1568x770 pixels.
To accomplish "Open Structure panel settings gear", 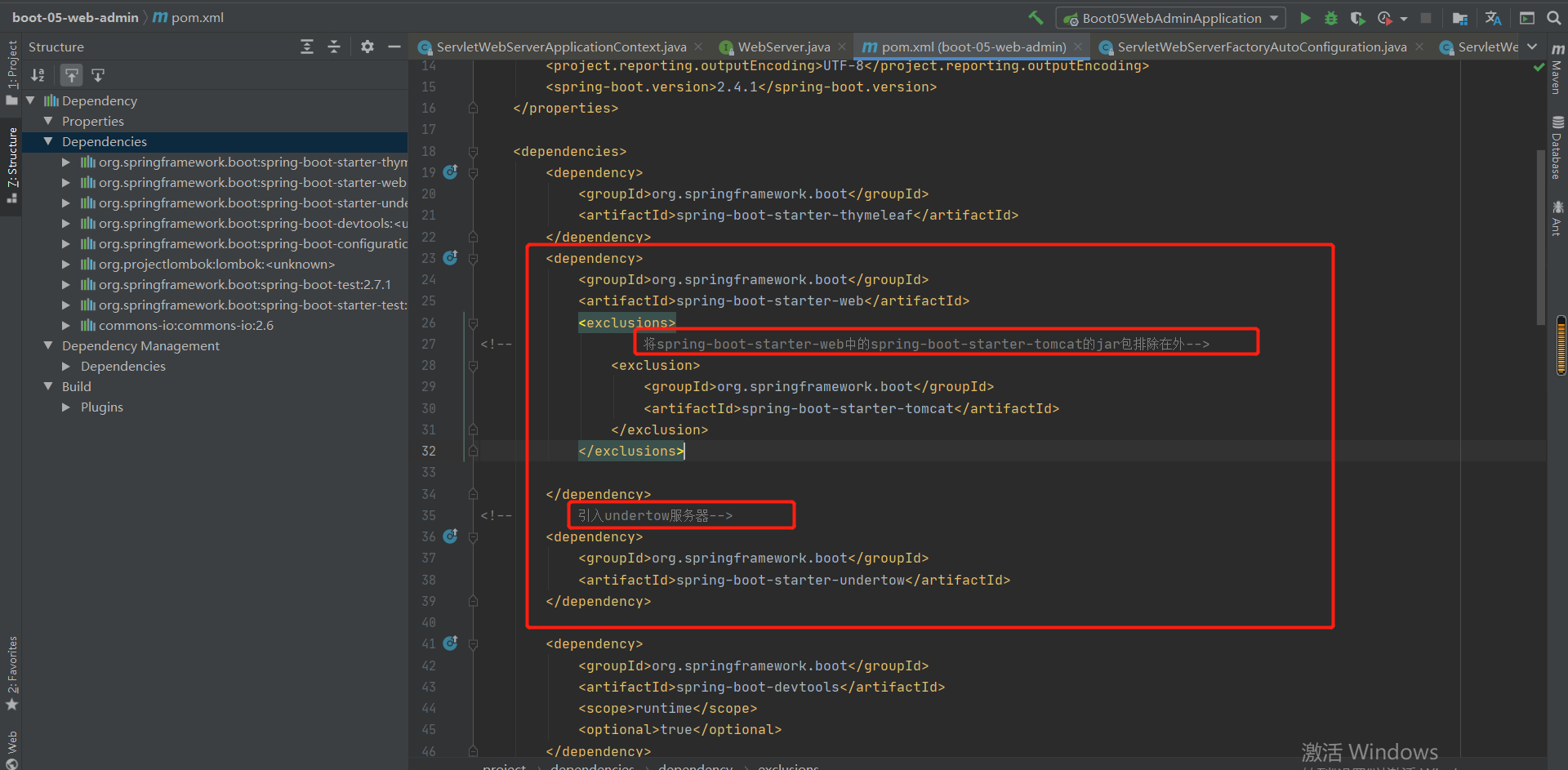I will coord(367,47).
